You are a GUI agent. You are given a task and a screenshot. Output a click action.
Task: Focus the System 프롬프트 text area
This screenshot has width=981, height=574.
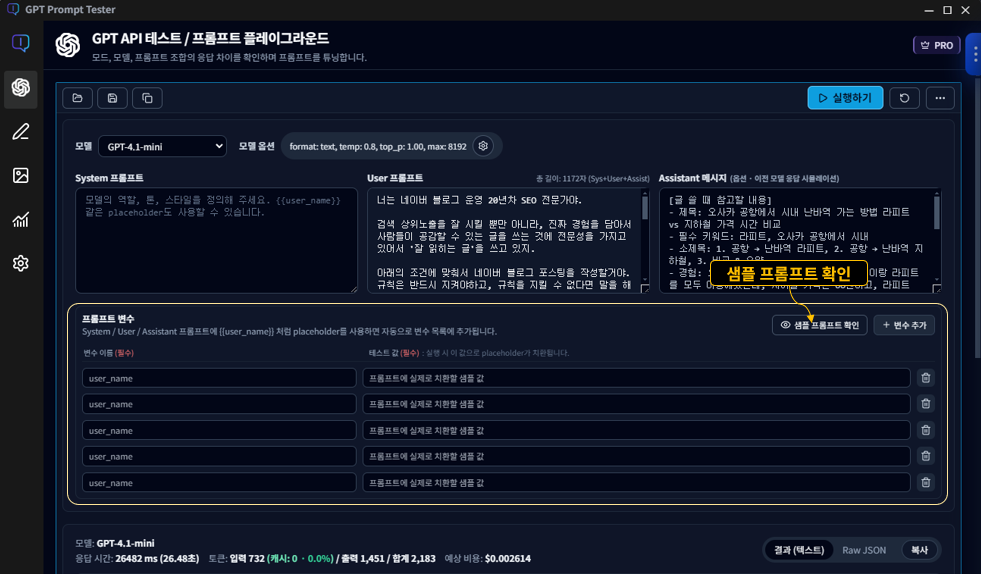click(x=216, y=240)
